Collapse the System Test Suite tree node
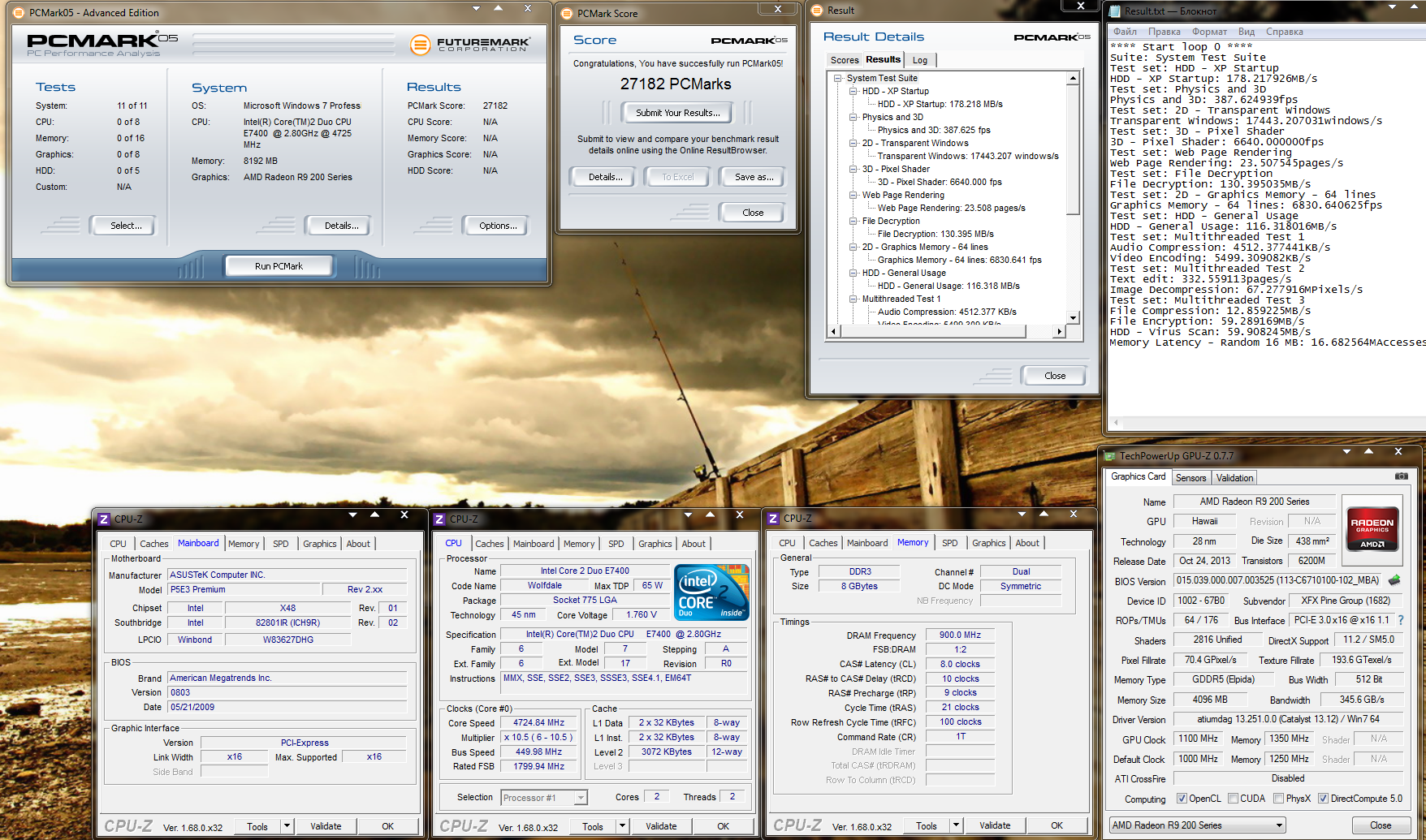Viewport: 1426px width, 840px height. point(838,79)
